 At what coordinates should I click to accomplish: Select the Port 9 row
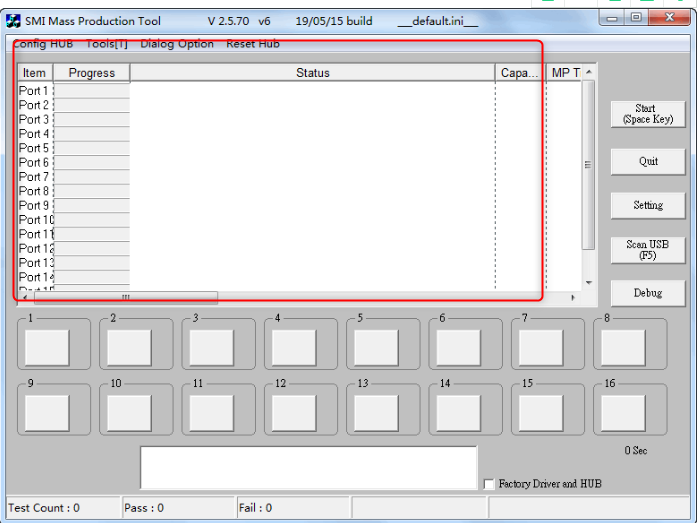click(300, 205)
